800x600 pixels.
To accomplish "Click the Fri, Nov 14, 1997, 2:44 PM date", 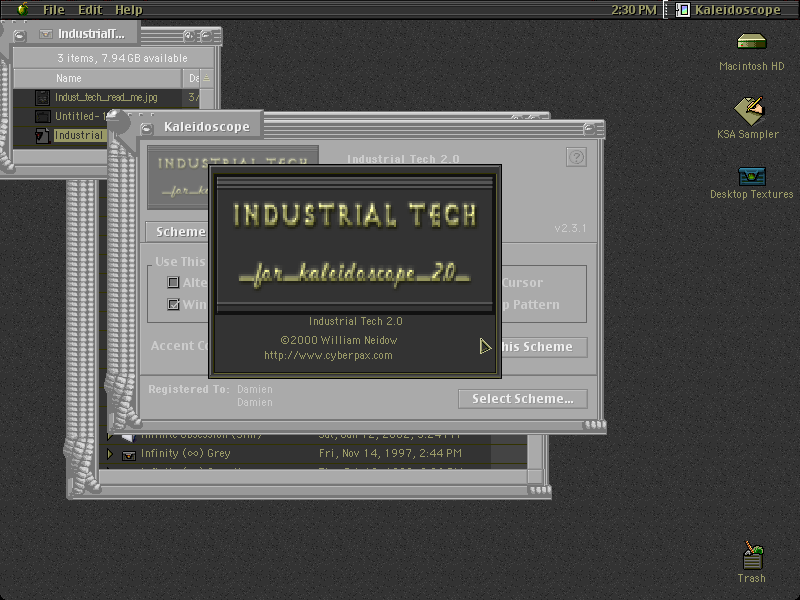I will pyautogui.click(x=390, y=453).
